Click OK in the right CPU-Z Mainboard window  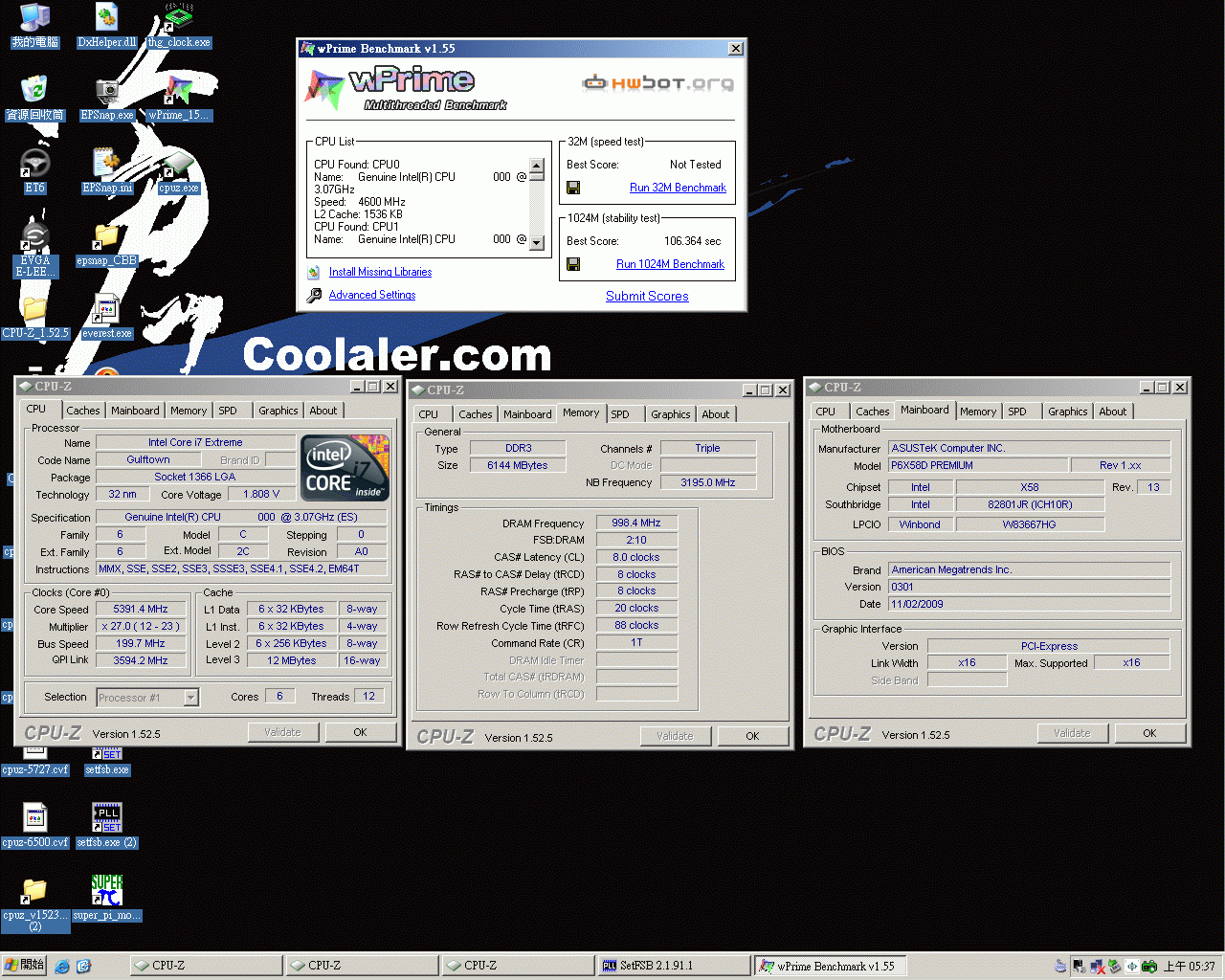tap(1149, 733)
